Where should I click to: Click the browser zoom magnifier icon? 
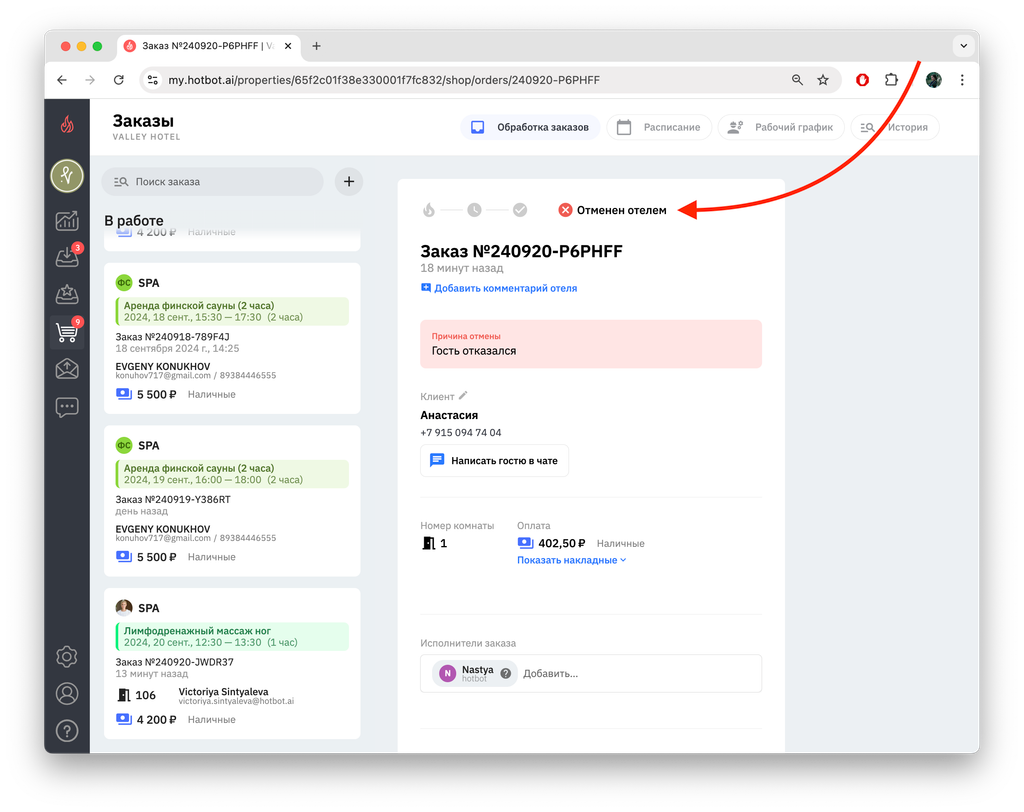(797, 80)
